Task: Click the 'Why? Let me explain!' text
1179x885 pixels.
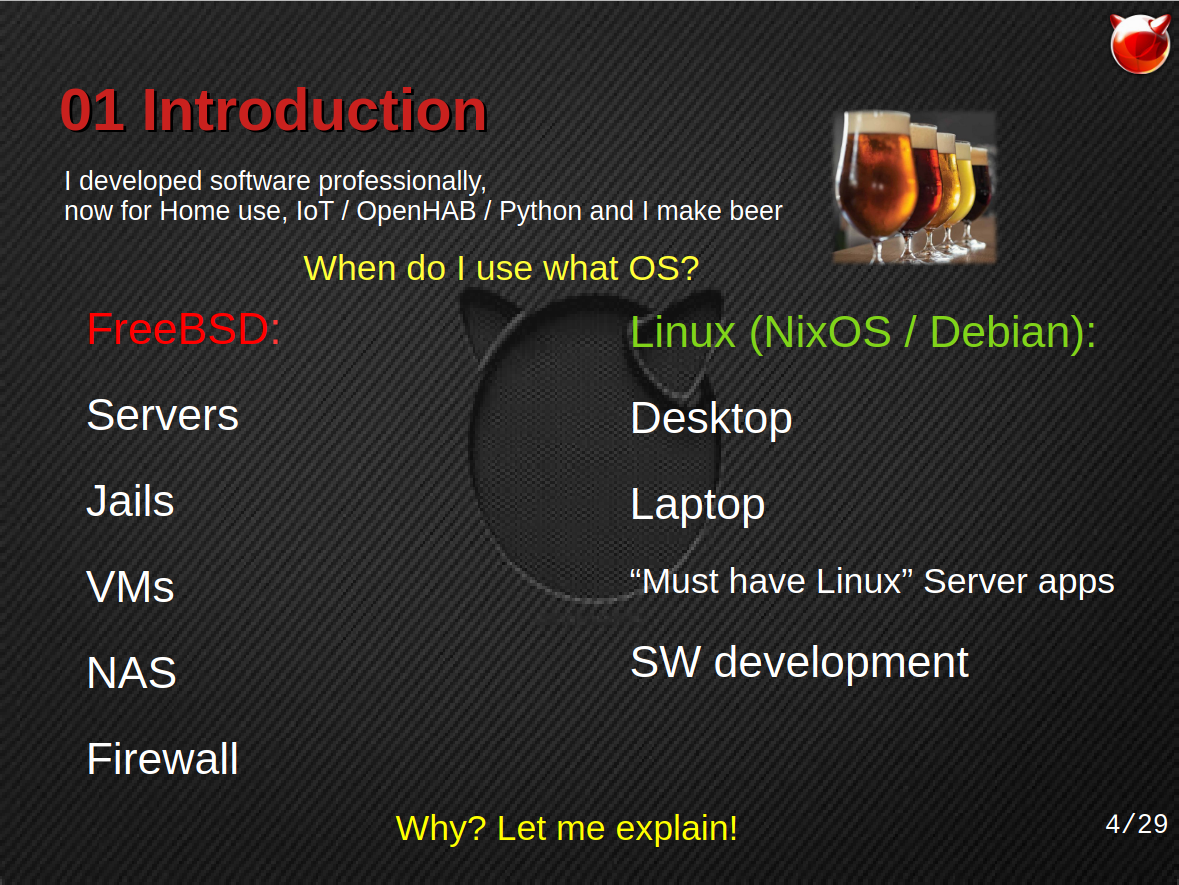Action: click(566, 828)
